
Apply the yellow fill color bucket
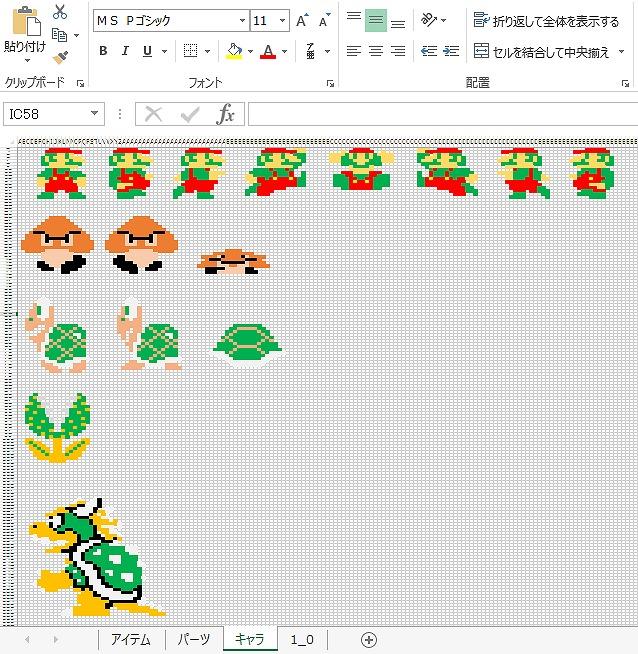(234, 51)
